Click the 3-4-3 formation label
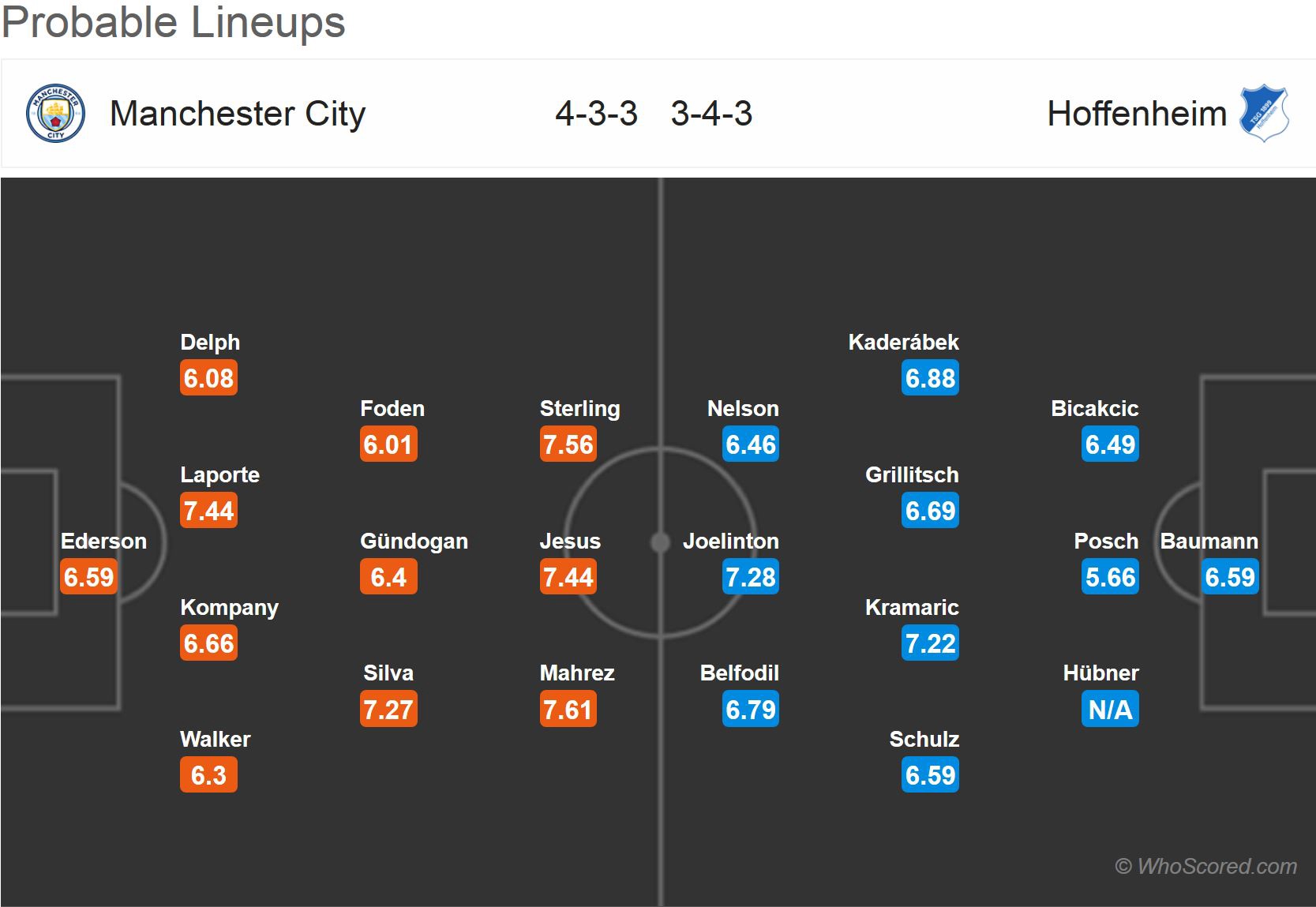 click(711, 114)
